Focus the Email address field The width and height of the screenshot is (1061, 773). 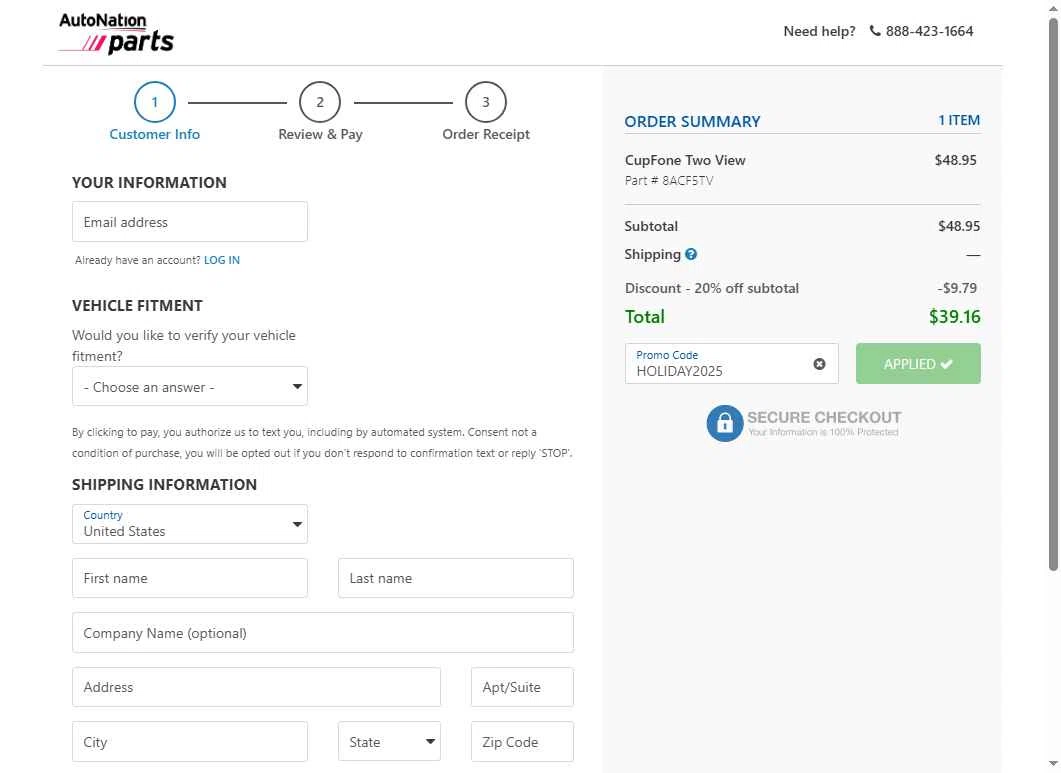tap(189, 221)
